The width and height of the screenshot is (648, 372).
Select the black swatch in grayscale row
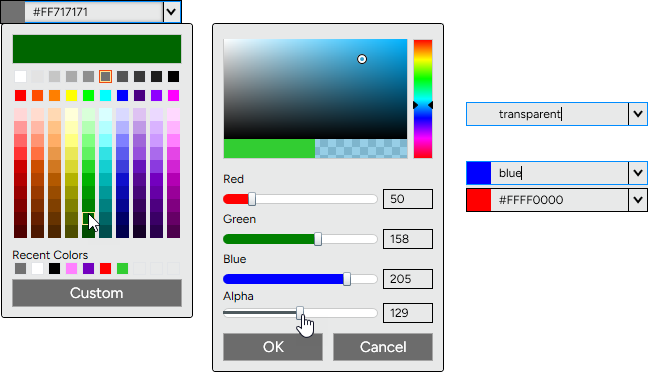pyautogui.click(x=174, y=76)
